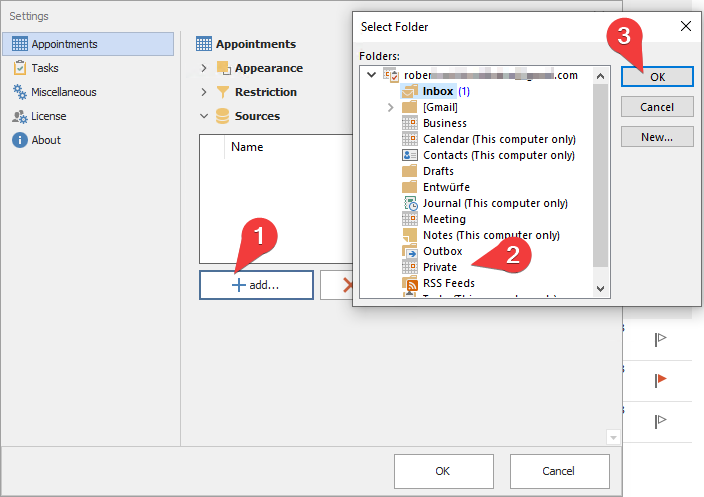Select the Meeting calendar folder

click(444, 219)
